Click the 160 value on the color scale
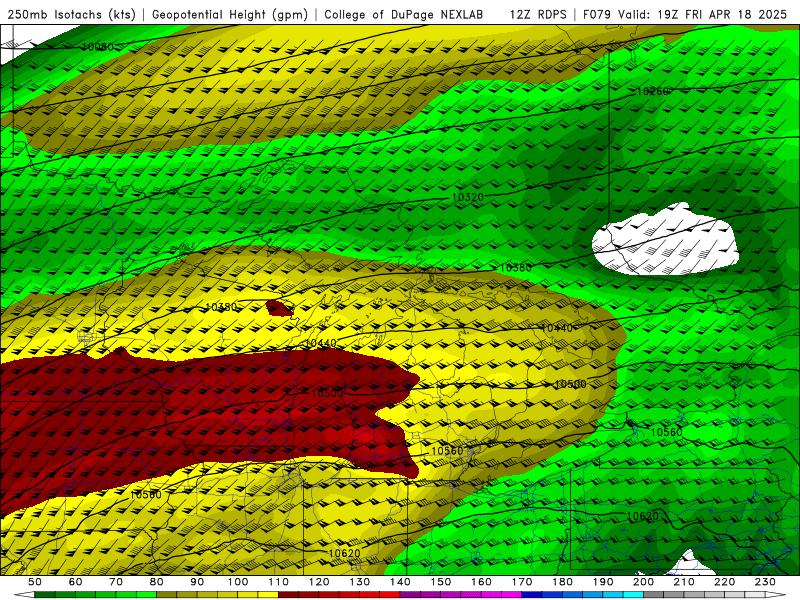800x600 pixels. pos(481,582)
